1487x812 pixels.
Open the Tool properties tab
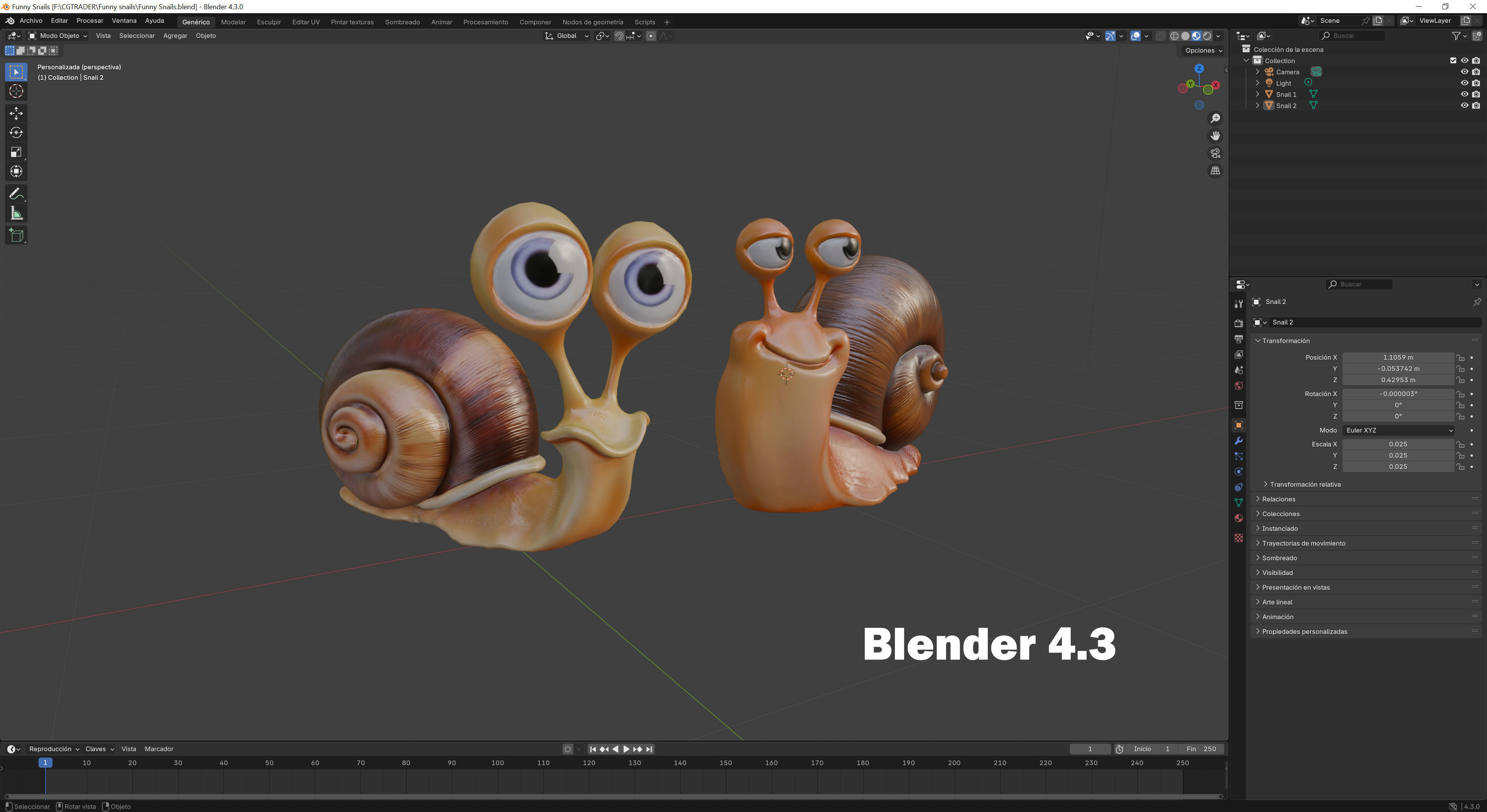[x=1238, y=304]
